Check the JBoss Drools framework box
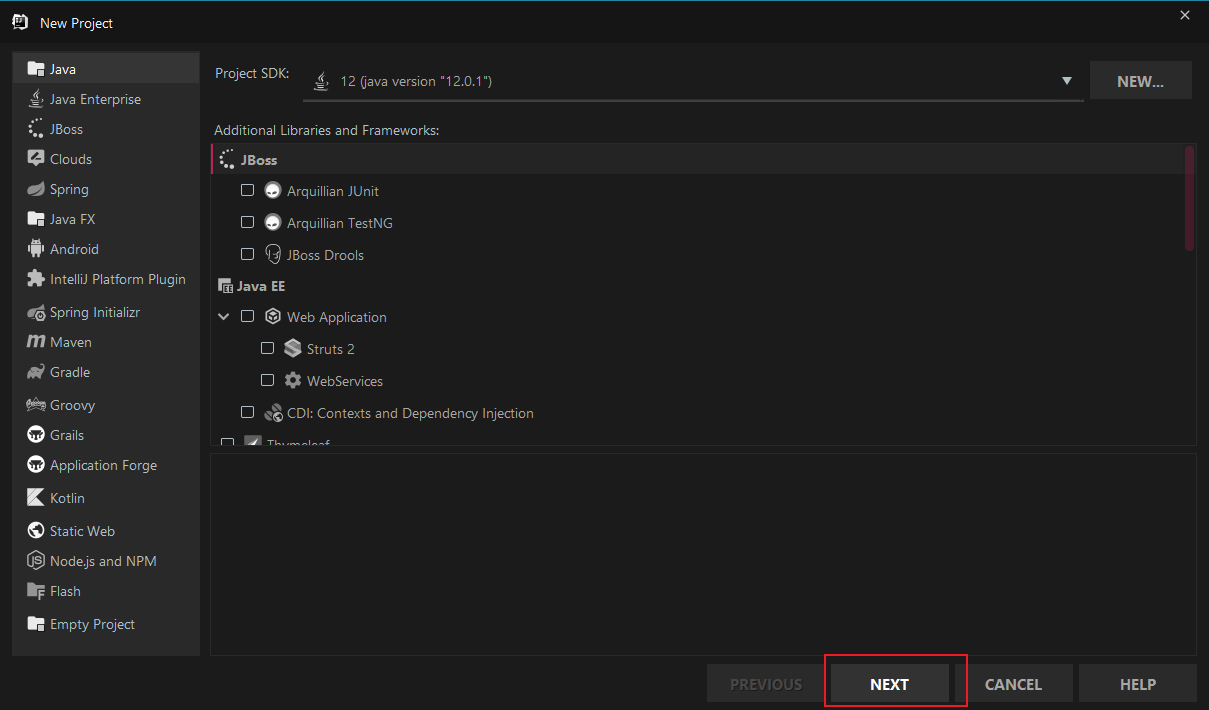 (x=248, y=254)
